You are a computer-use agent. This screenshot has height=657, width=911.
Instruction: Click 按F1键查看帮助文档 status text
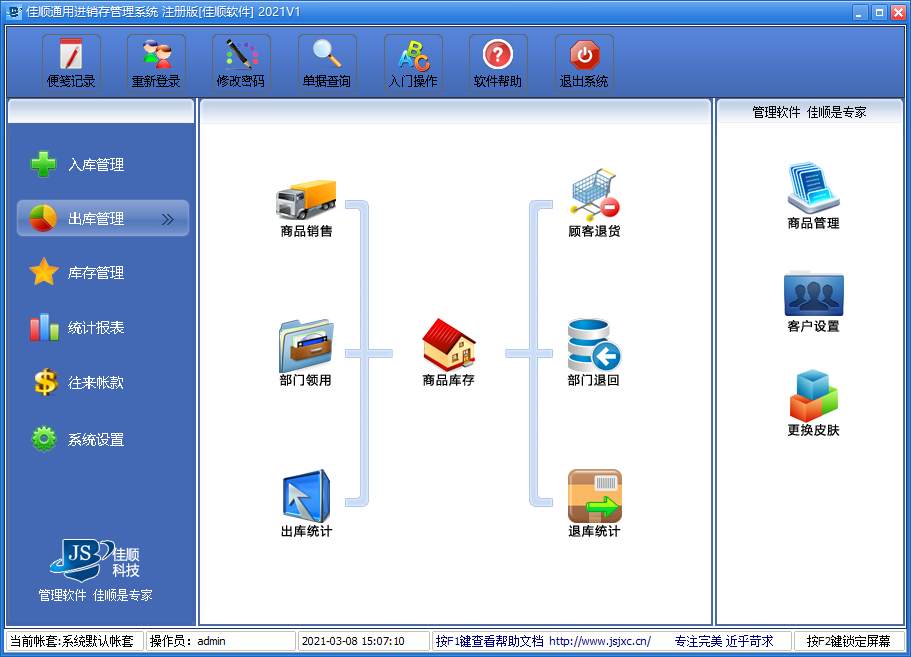point(490,641)
